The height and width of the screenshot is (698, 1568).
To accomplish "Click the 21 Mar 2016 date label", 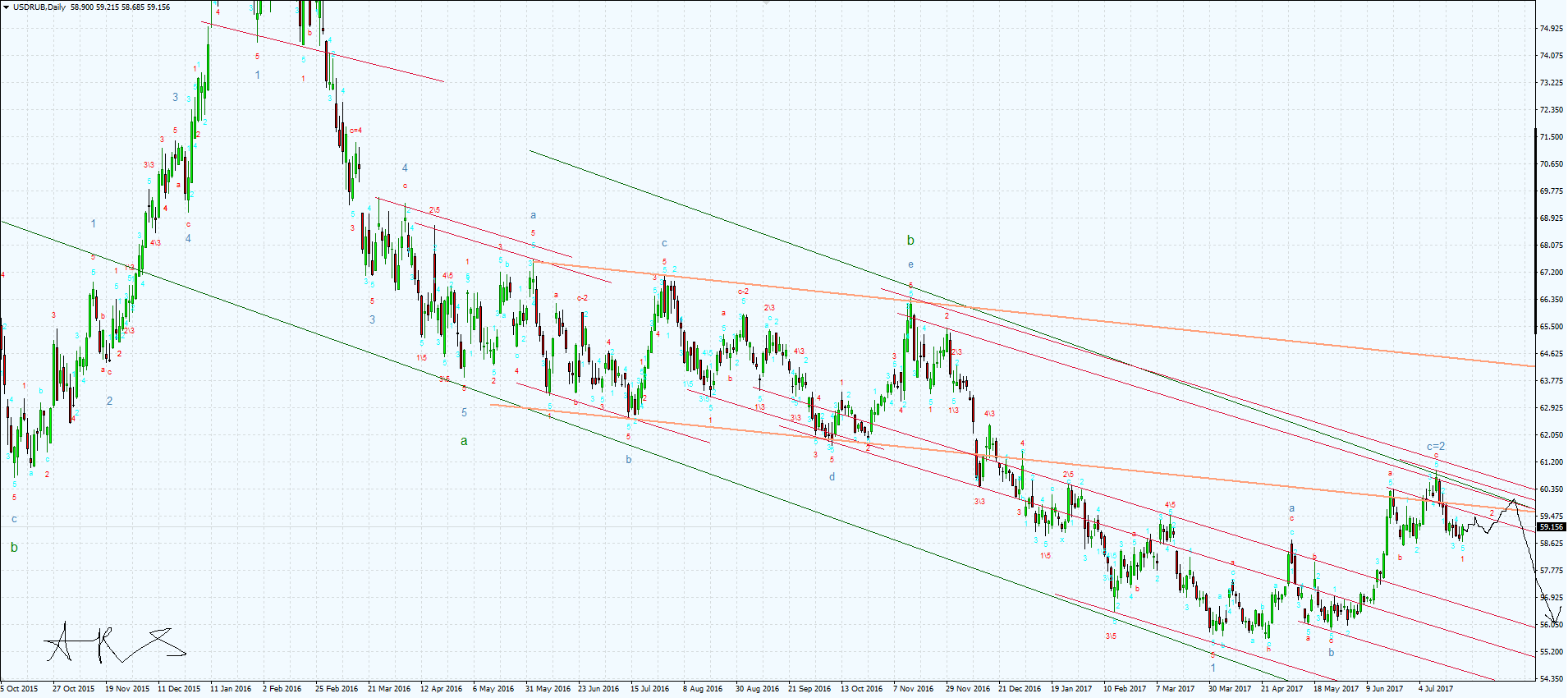I will pyautogui.click(x=389, y=689).
